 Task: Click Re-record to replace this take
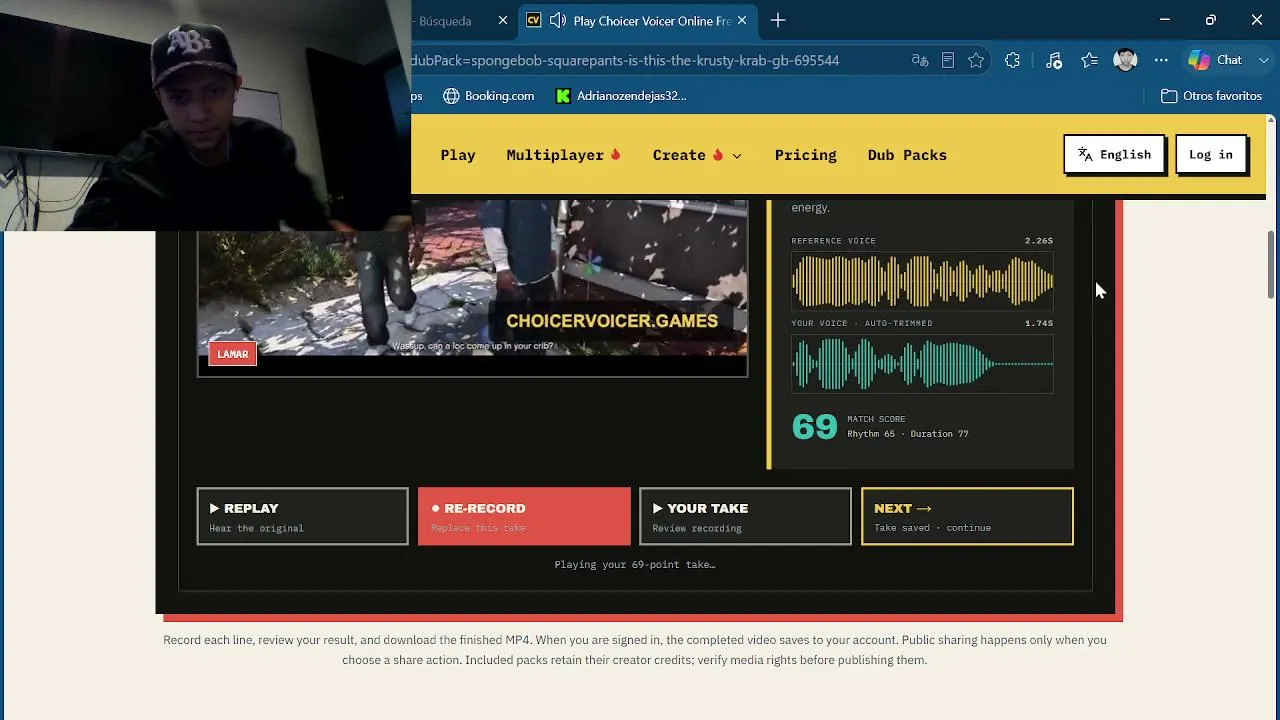[x=524, y=516]
